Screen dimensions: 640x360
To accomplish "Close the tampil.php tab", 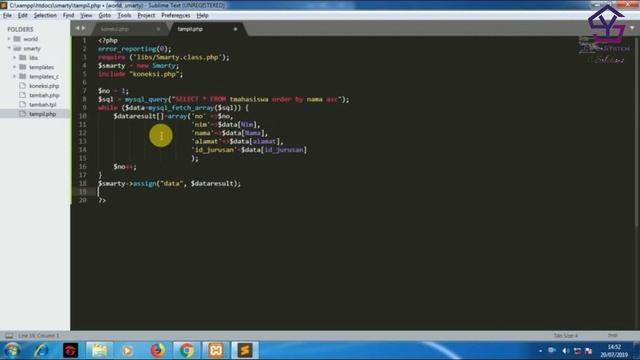I will [235, 29].
